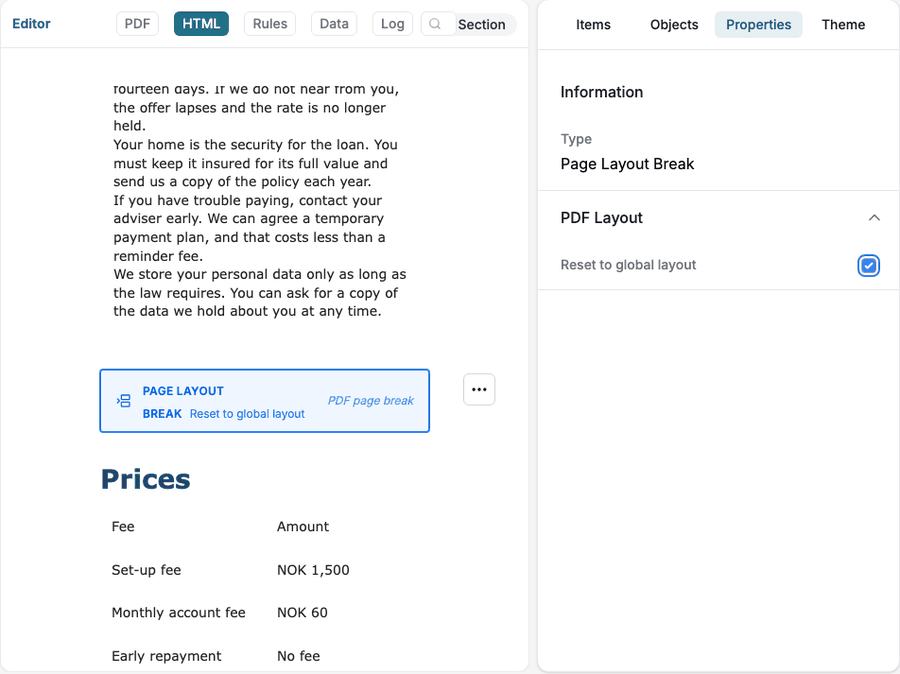Click the page layout break icon
900x674 pixels.
click(124, 401)
